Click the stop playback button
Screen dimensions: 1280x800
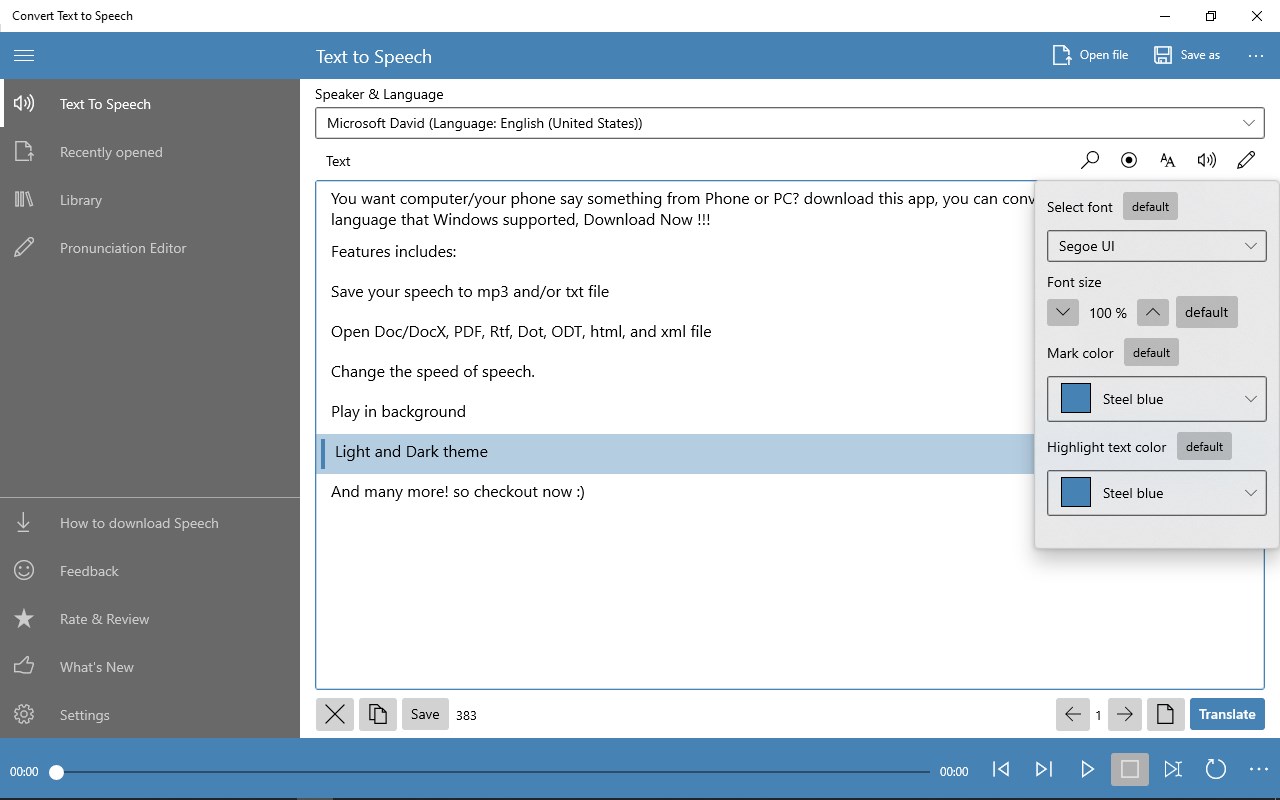coord(1130,769)
